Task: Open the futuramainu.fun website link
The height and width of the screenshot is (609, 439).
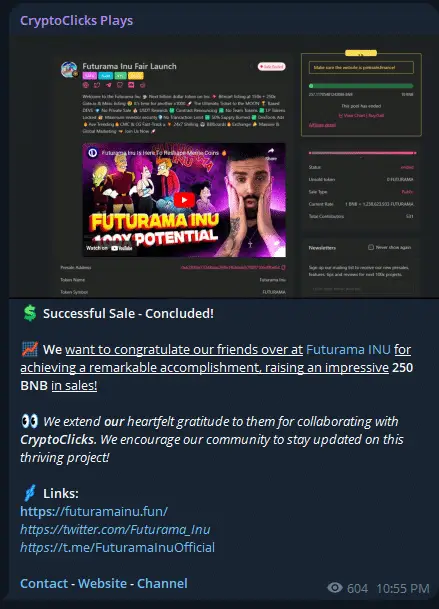Action: pos(94,511)
